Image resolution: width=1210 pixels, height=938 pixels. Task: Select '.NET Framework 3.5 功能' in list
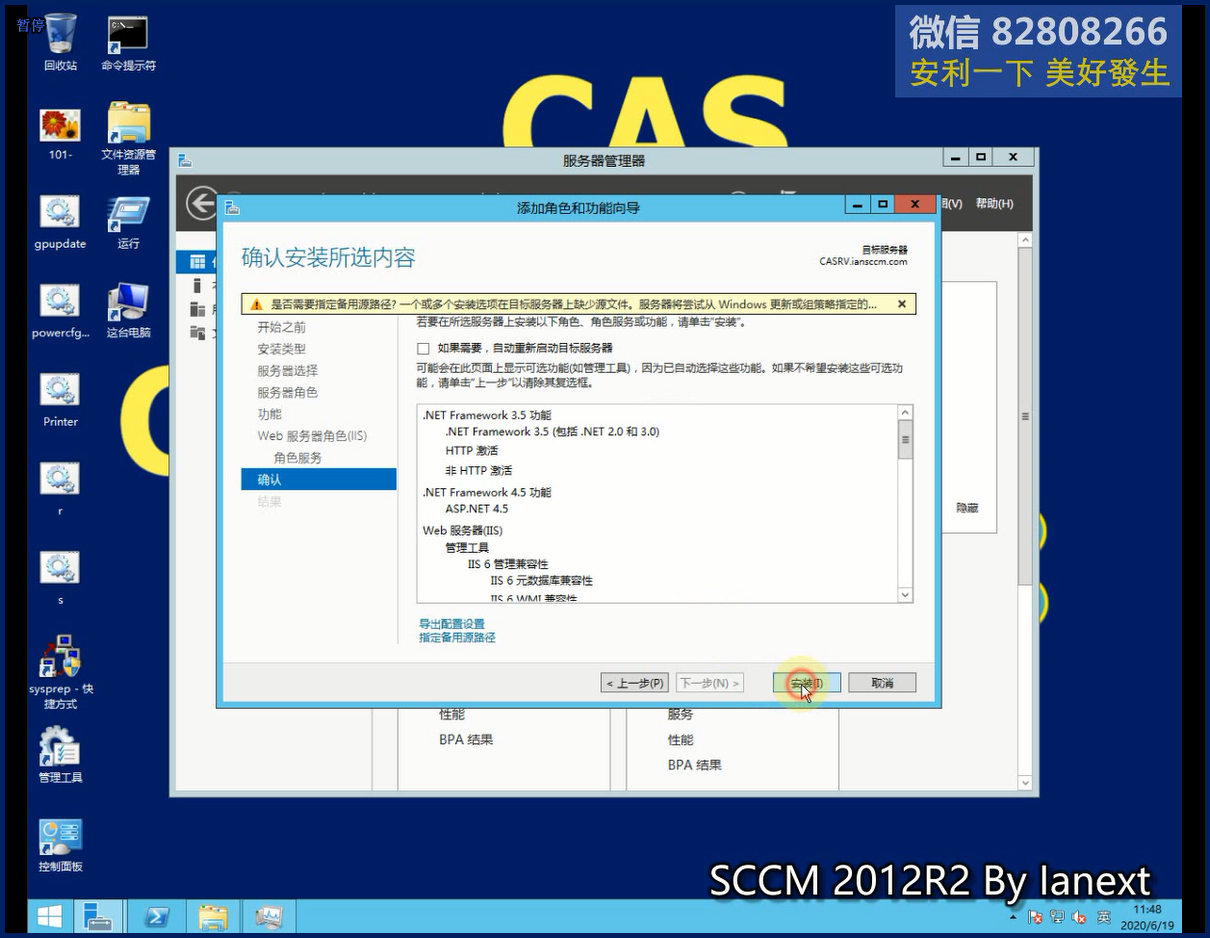pyautogui.click(x=487, y=415)
